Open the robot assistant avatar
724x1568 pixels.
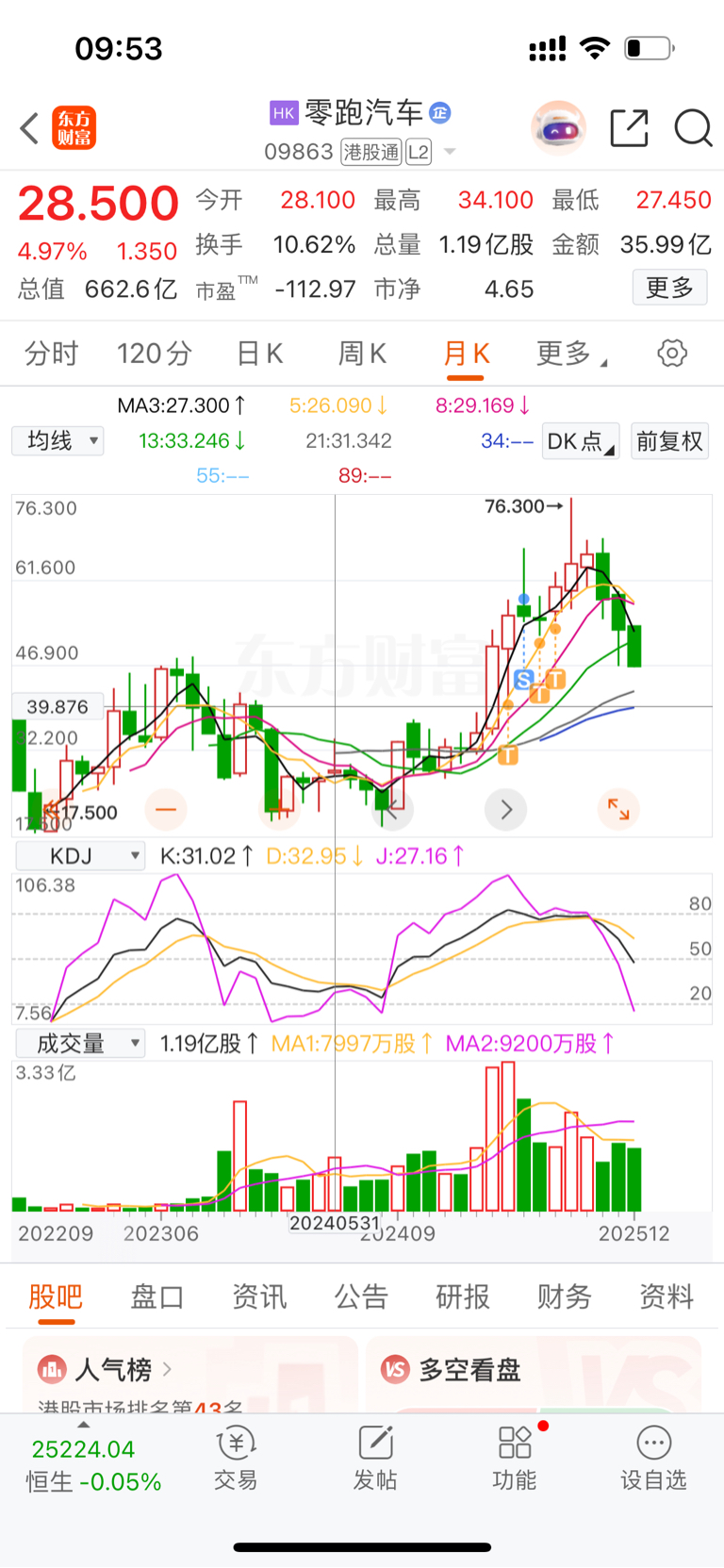(x=558, y=128)
